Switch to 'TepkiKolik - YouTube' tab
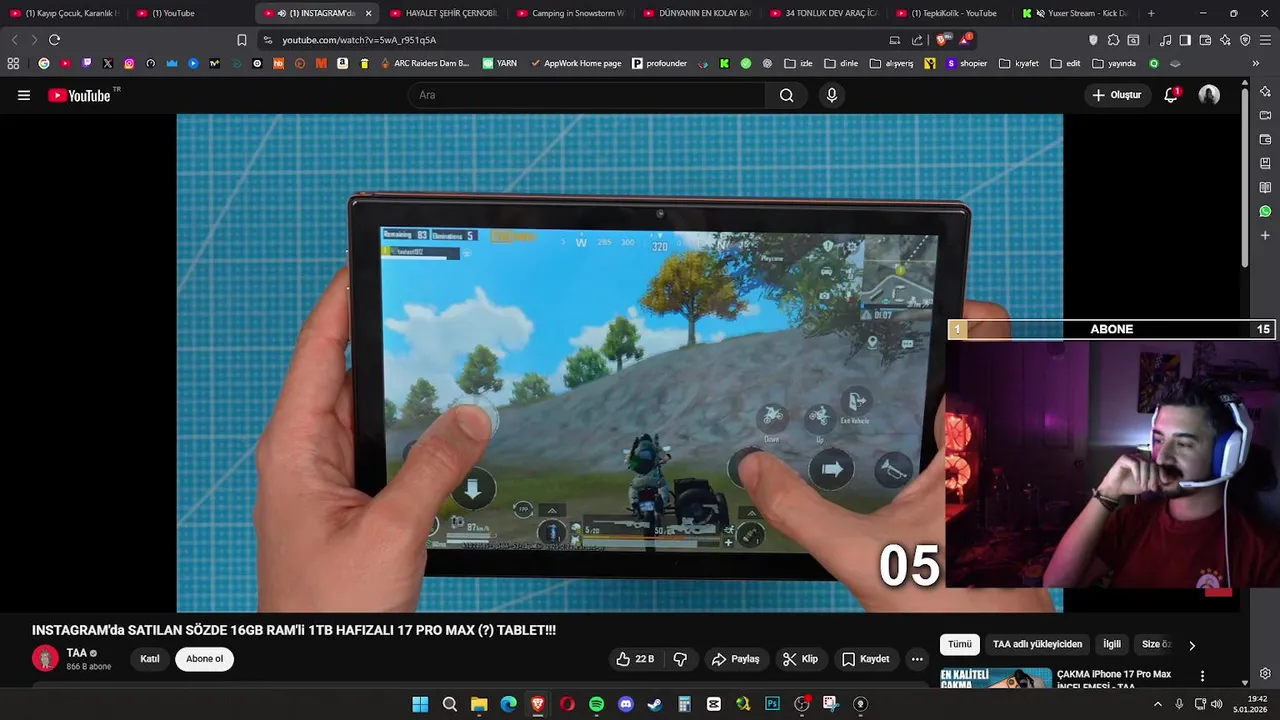 [x=949, y=13]
